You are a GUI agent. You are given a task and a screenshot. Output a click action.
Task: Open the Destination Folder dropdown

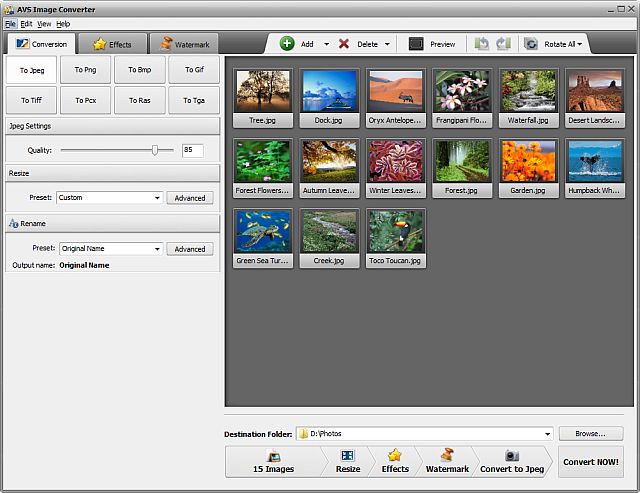547,434
